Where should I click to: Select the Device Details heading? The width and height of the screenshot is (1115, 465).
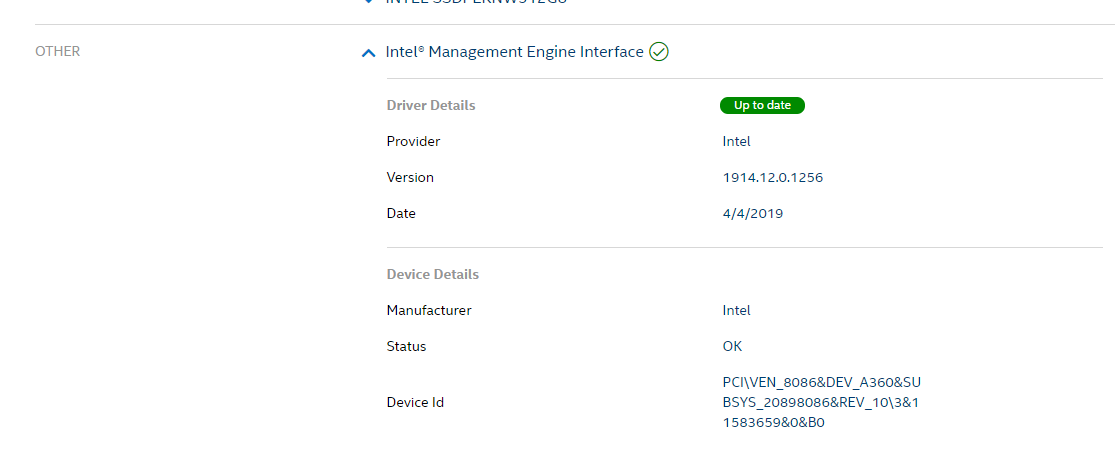pos(432,274)
